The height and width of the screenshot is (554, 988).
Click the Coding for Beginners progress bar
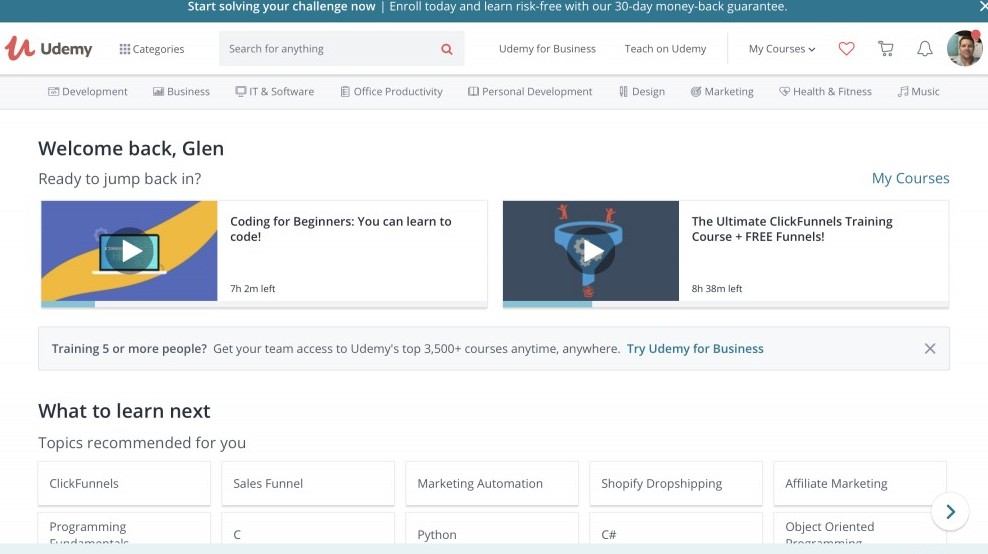[x=264, y=304]
